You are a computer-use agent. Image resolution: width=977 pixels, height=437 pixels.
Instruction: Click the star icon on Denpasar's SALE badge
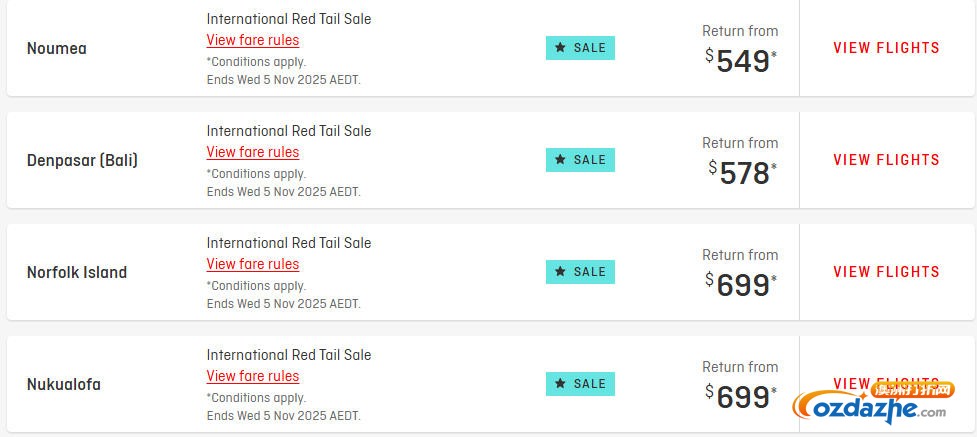coord(560,160)
